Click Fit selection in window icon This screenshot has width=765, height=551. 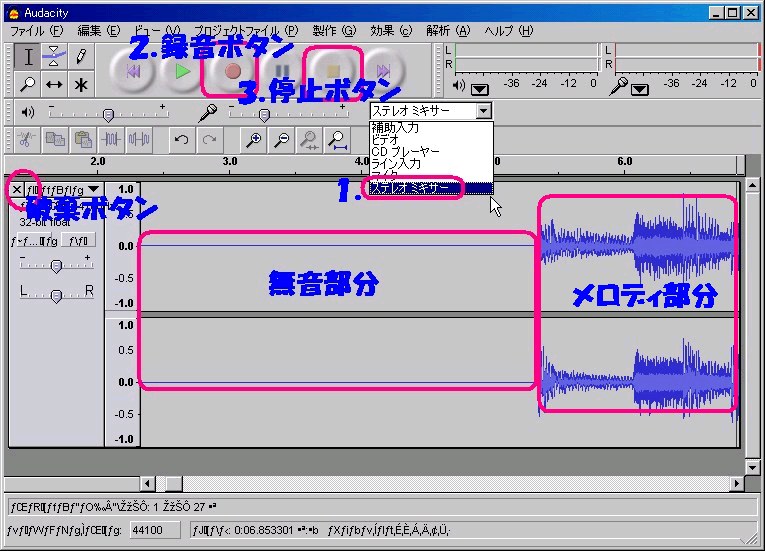309,140
